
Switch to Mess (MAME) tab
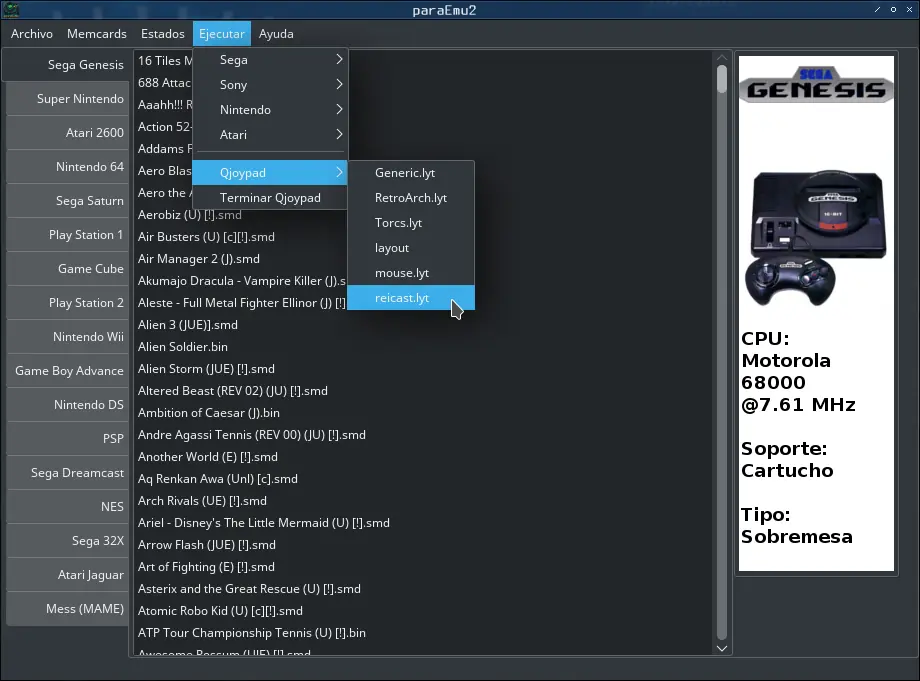point(68,609)
